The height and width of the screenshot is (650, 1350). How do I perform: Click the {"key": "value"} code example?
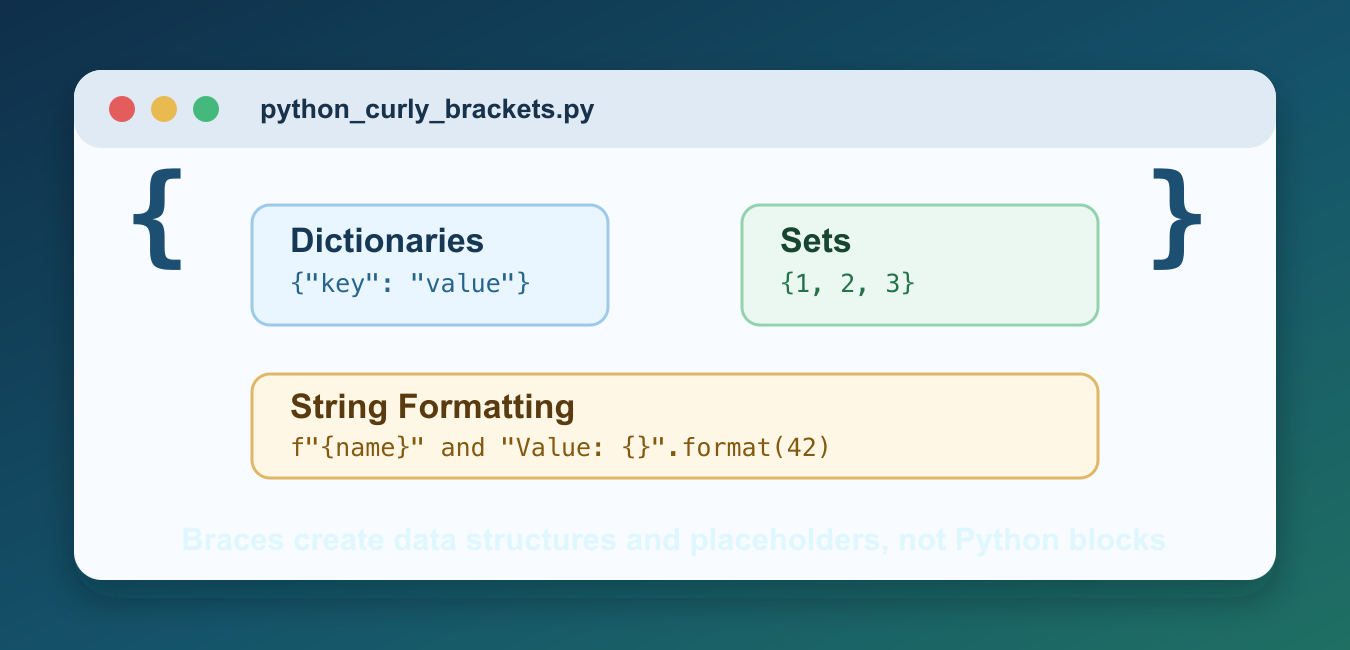click(x=410, y=284)
